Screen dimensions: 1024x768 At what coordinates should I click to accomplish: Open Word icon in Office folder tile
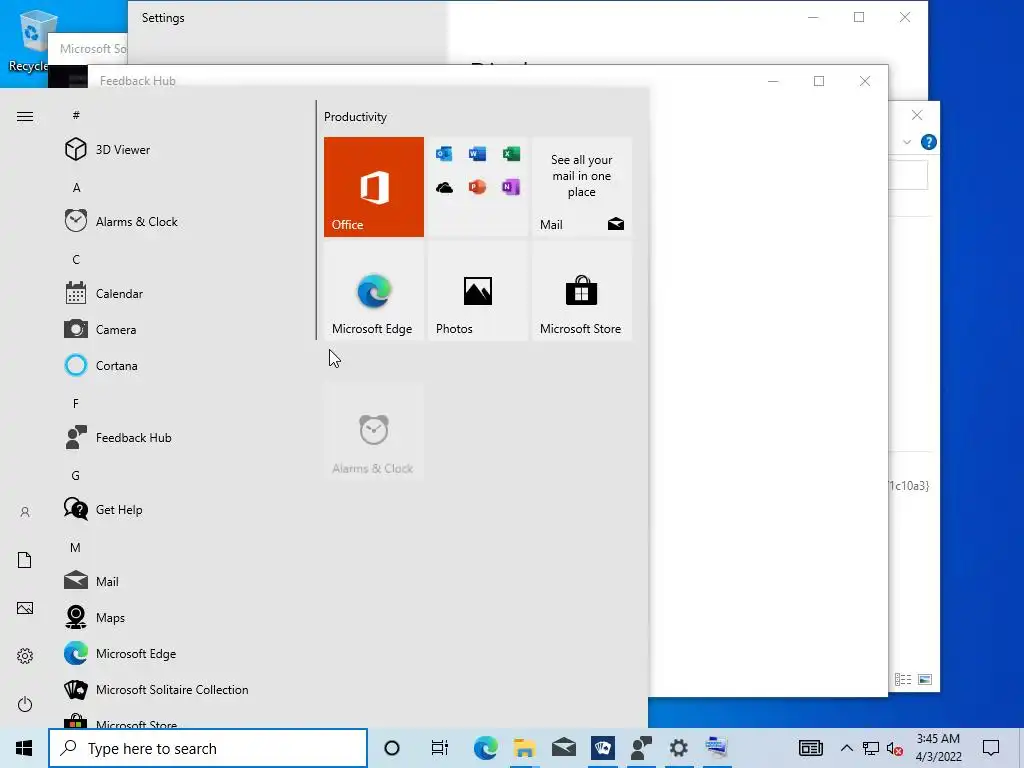coord(477,154)
